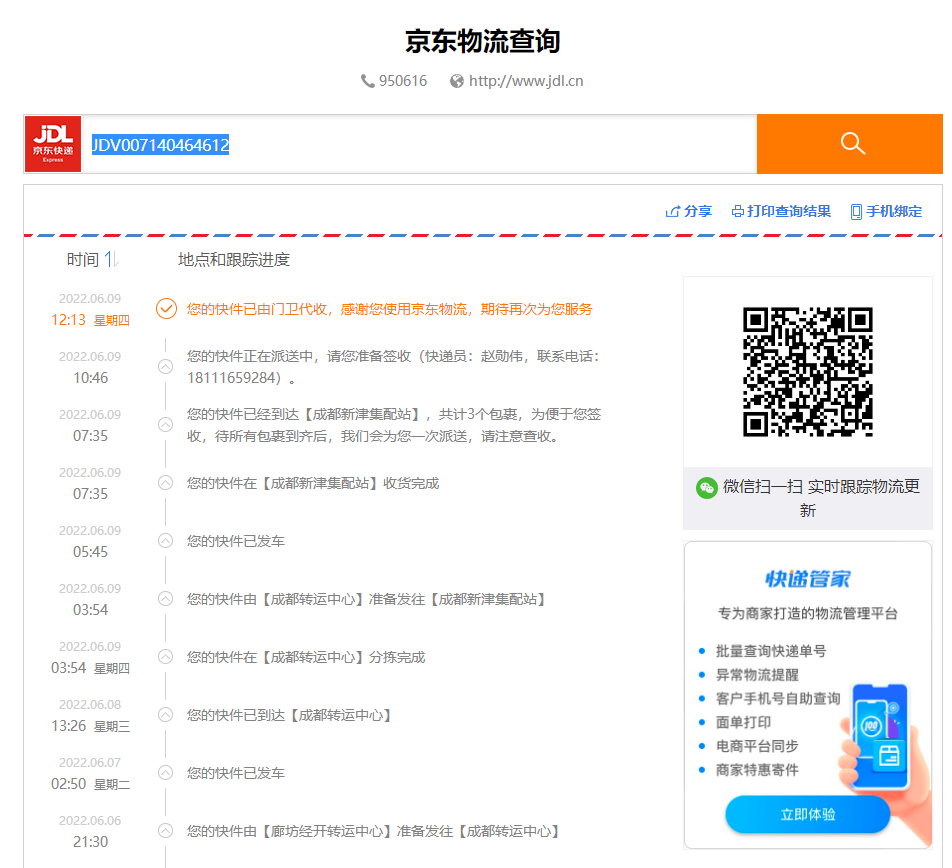
Task: Click timeline marker for 已到达成都转运中心
Action: pos(165,714)
